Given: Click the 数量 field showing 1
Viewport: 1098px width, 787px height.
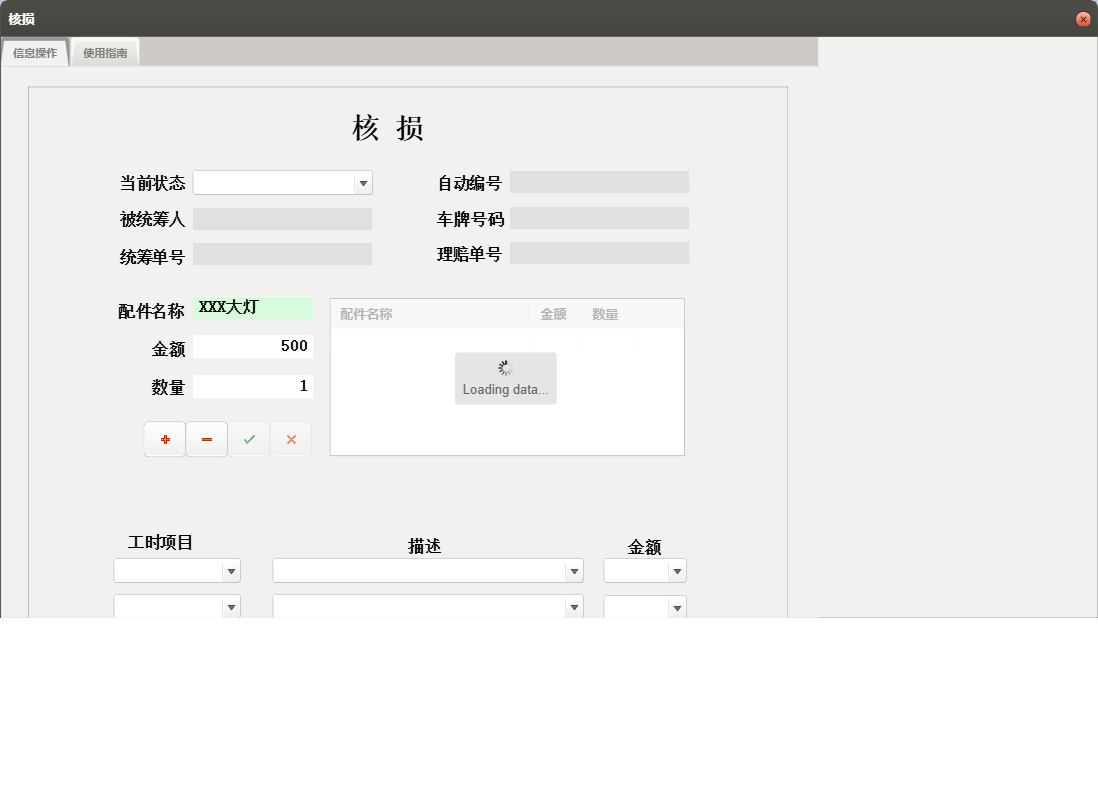Looking at the screenshot, I should pyautogui.click(x=253, y=385).
